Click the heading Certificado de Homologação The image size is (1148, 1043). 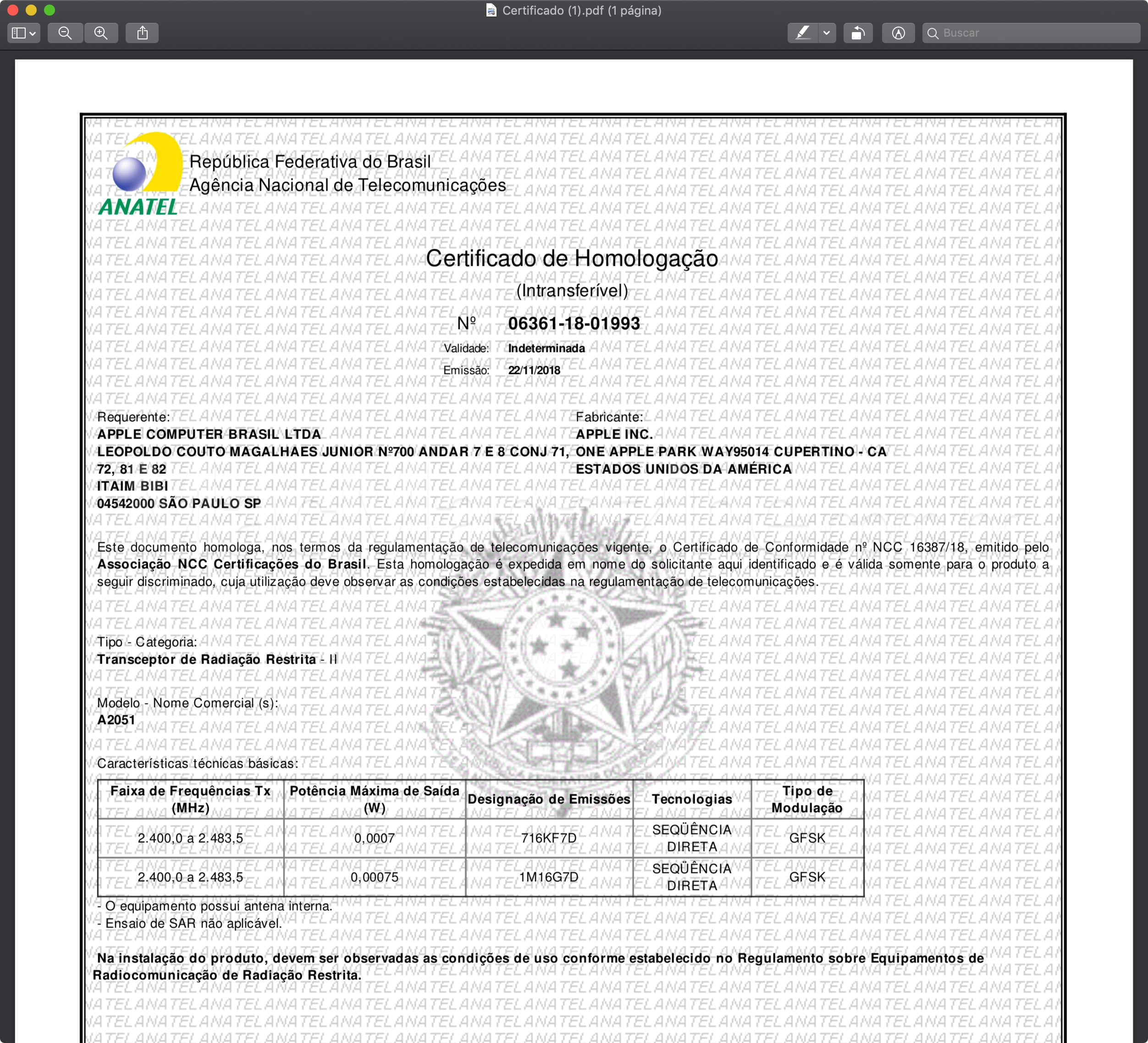(572, 258)
